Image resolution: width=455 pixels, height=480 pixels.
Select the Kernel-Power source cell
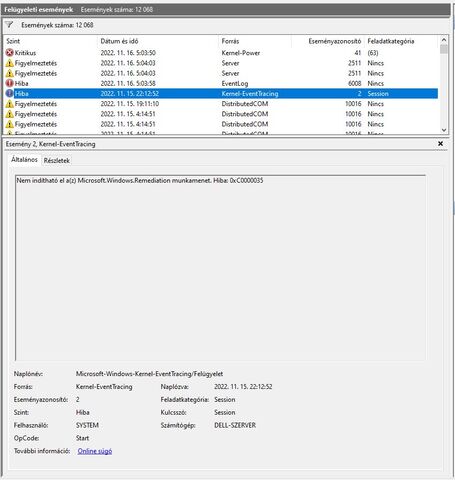point(241,53)
